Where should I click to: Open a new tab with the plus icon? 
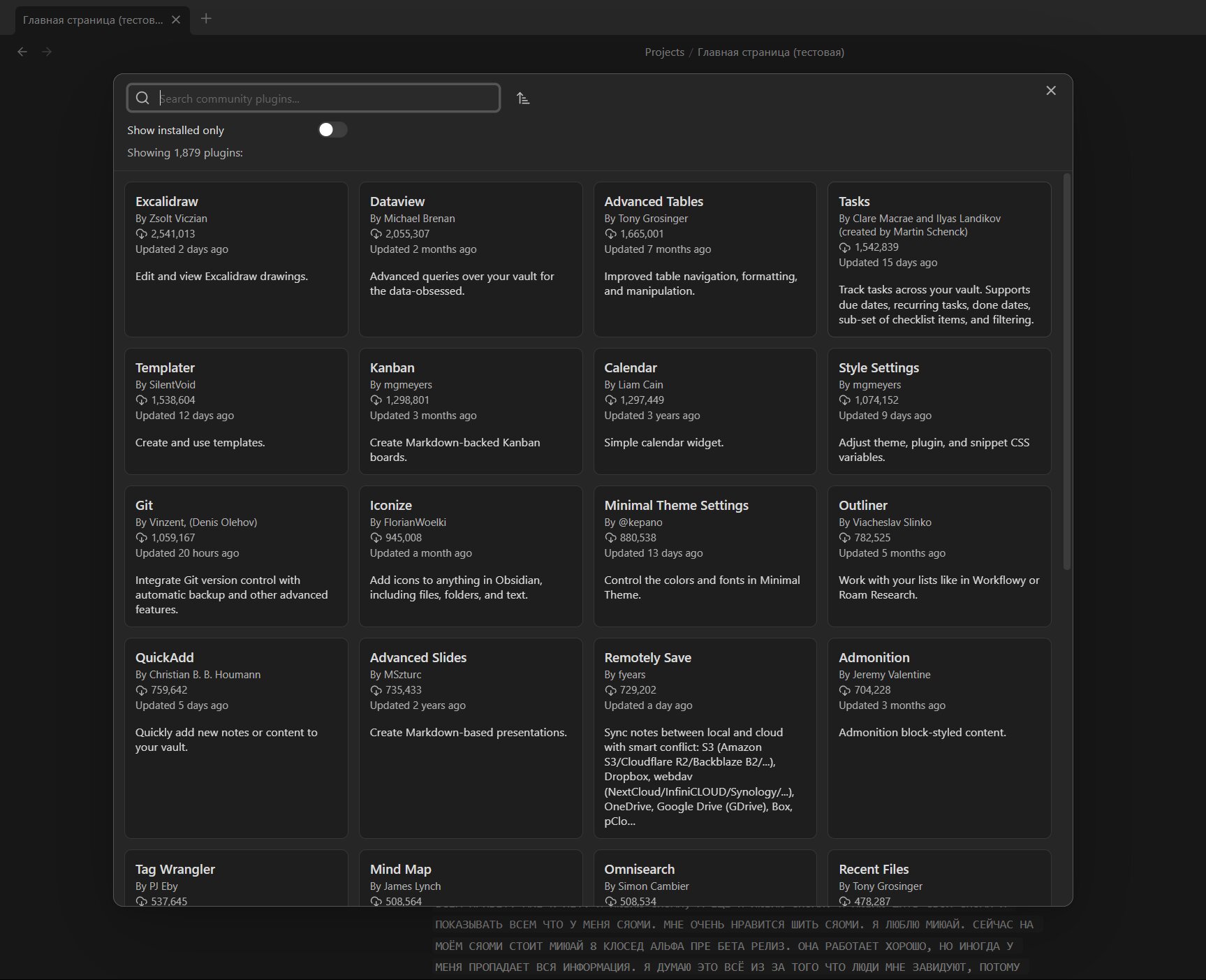click(x=206, y=19)
